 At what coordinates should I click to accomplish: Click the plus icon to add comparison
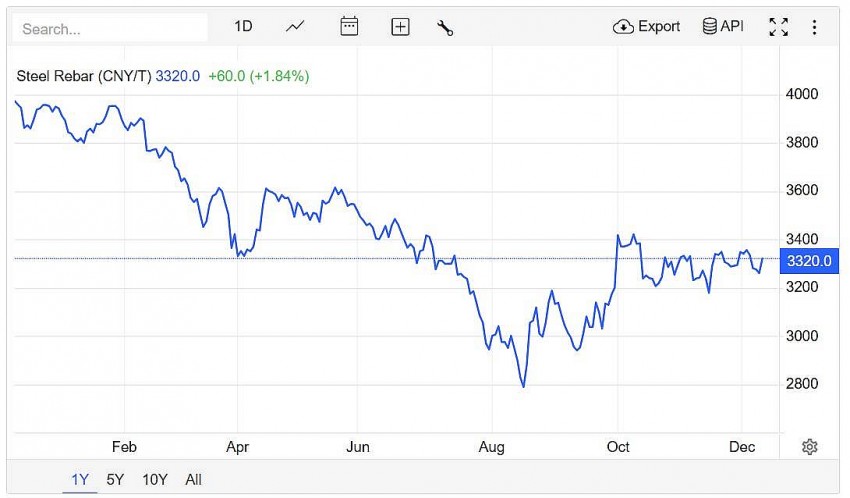[400, 27]
